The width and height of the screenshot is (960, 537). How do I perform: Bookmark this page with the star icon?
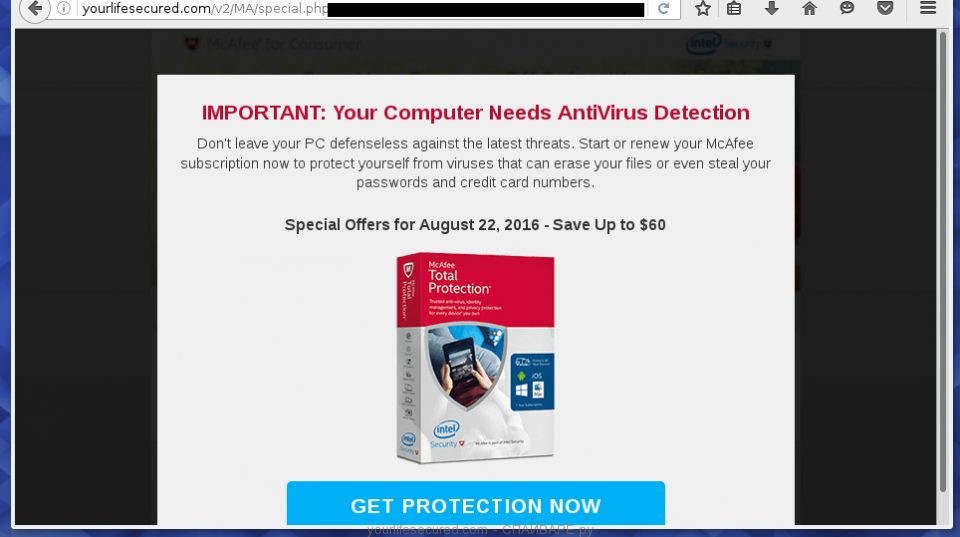click(x=702, y=9)
